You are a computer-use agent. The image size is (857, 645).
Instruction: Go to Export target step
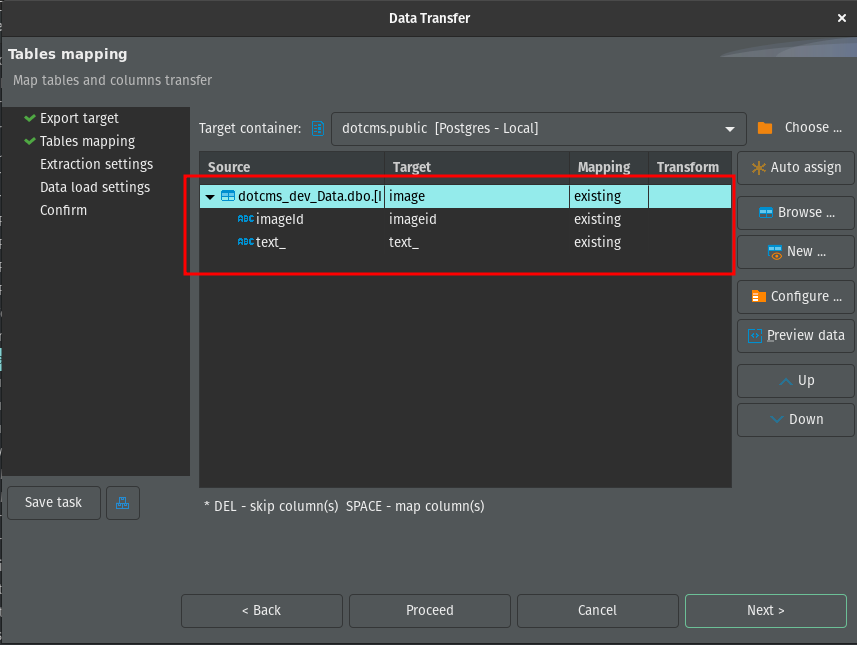pyautogui.click(x=79, y=118)
